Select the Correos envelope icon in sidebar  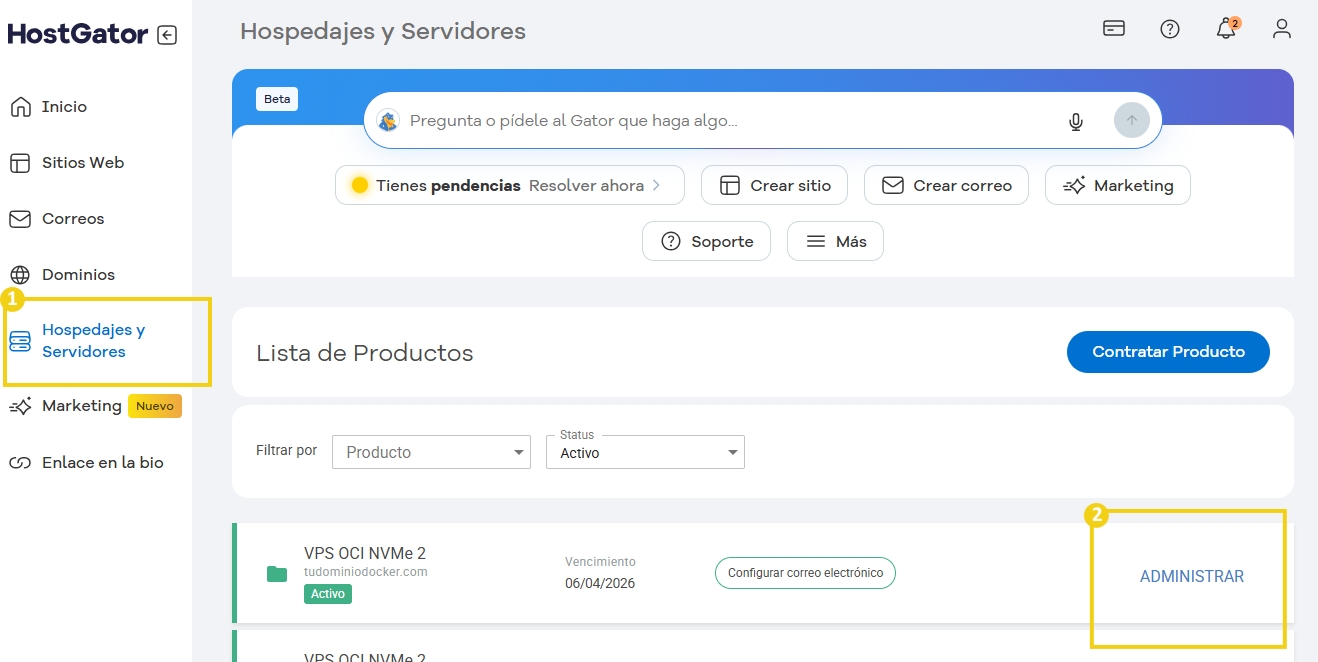pos(19,218)
